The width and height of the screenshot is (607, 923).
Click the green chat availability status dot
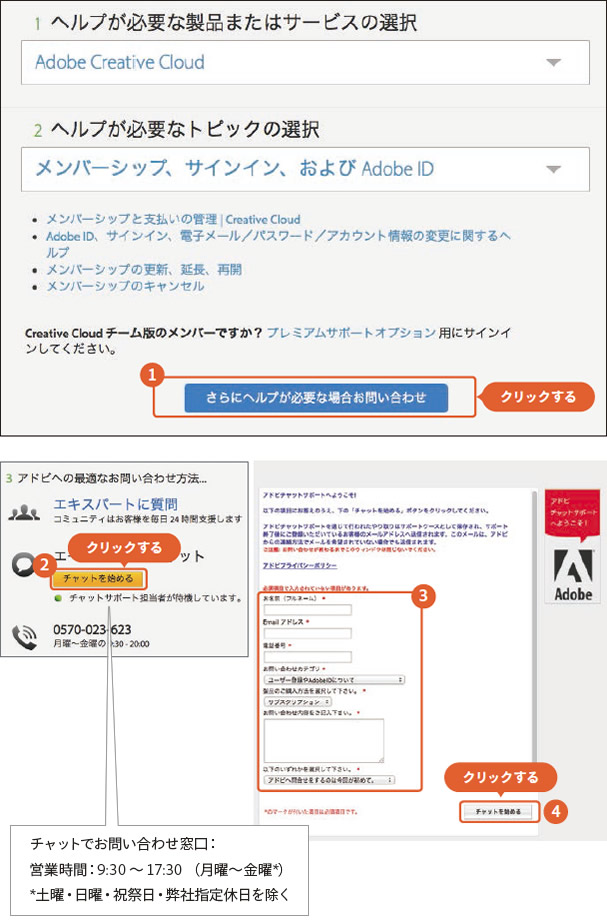(58, 598)
